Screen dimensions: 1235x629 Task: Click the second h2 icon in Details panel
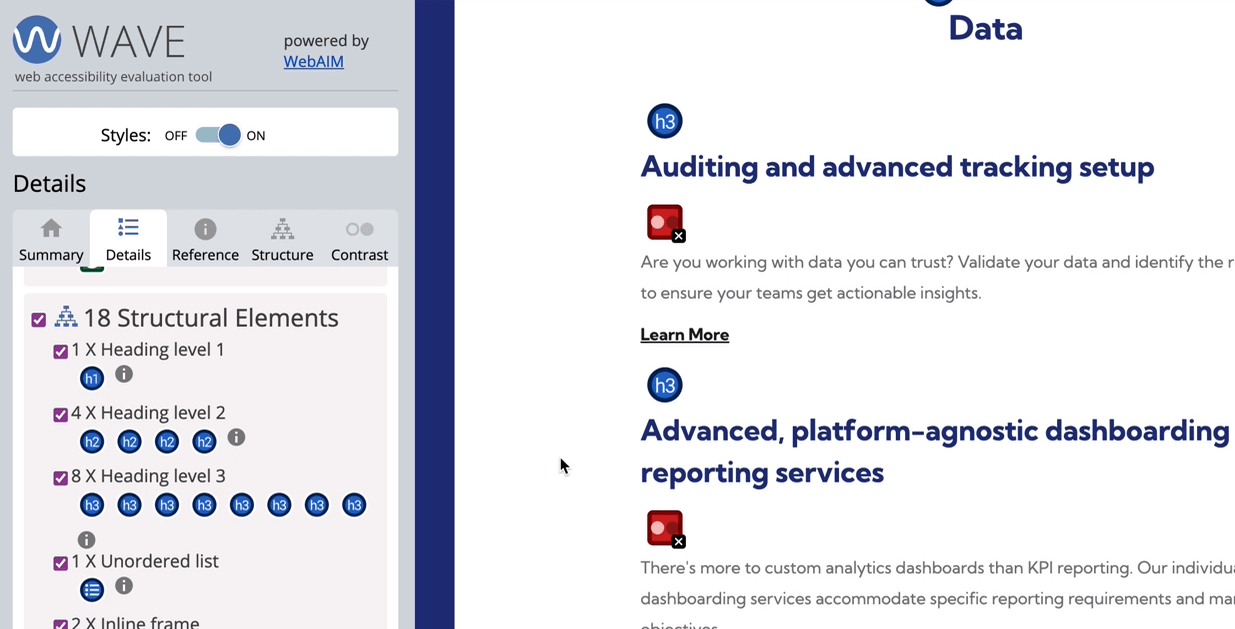129,441
